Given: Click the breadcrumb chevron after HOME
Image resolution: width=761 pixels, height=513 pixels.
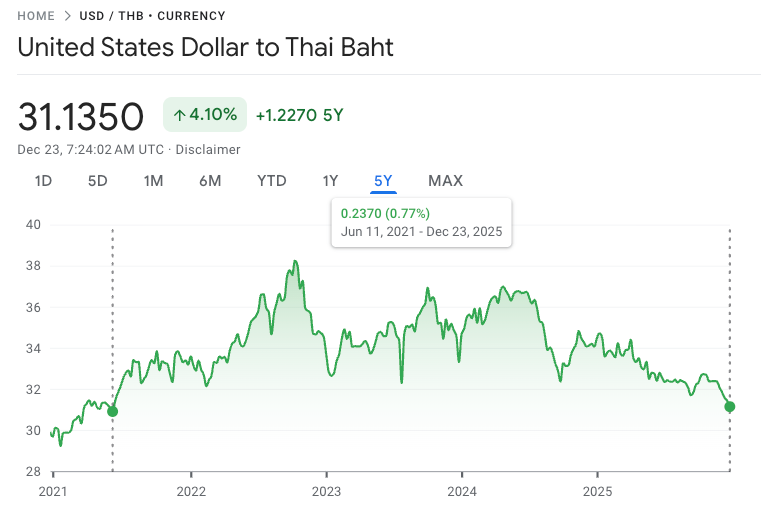Looking at the screenshot, I should [x=67, y=16].
